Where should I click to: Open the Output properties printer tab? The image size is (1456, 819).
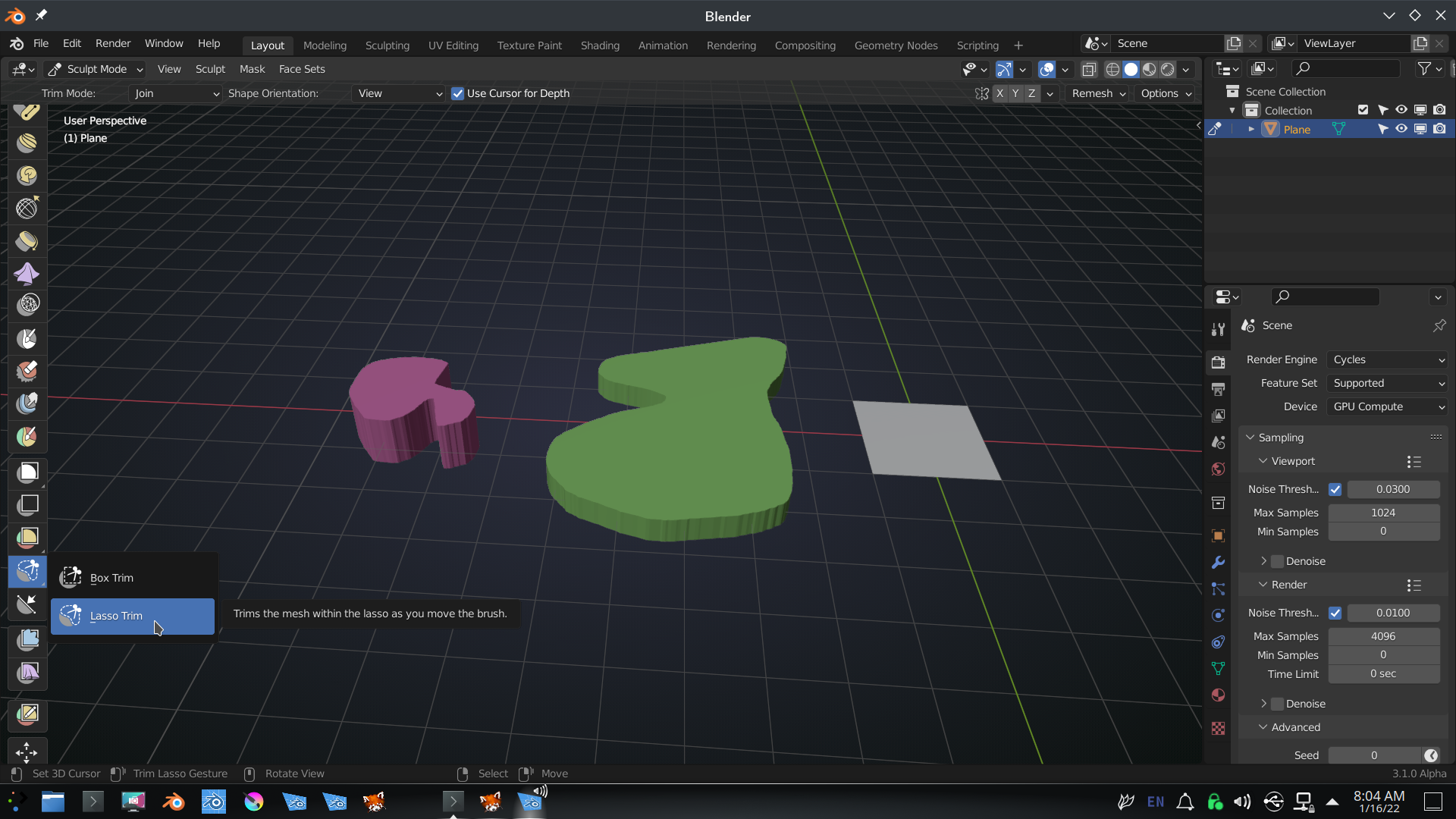pyautogui.click(x=1218, y=389)
